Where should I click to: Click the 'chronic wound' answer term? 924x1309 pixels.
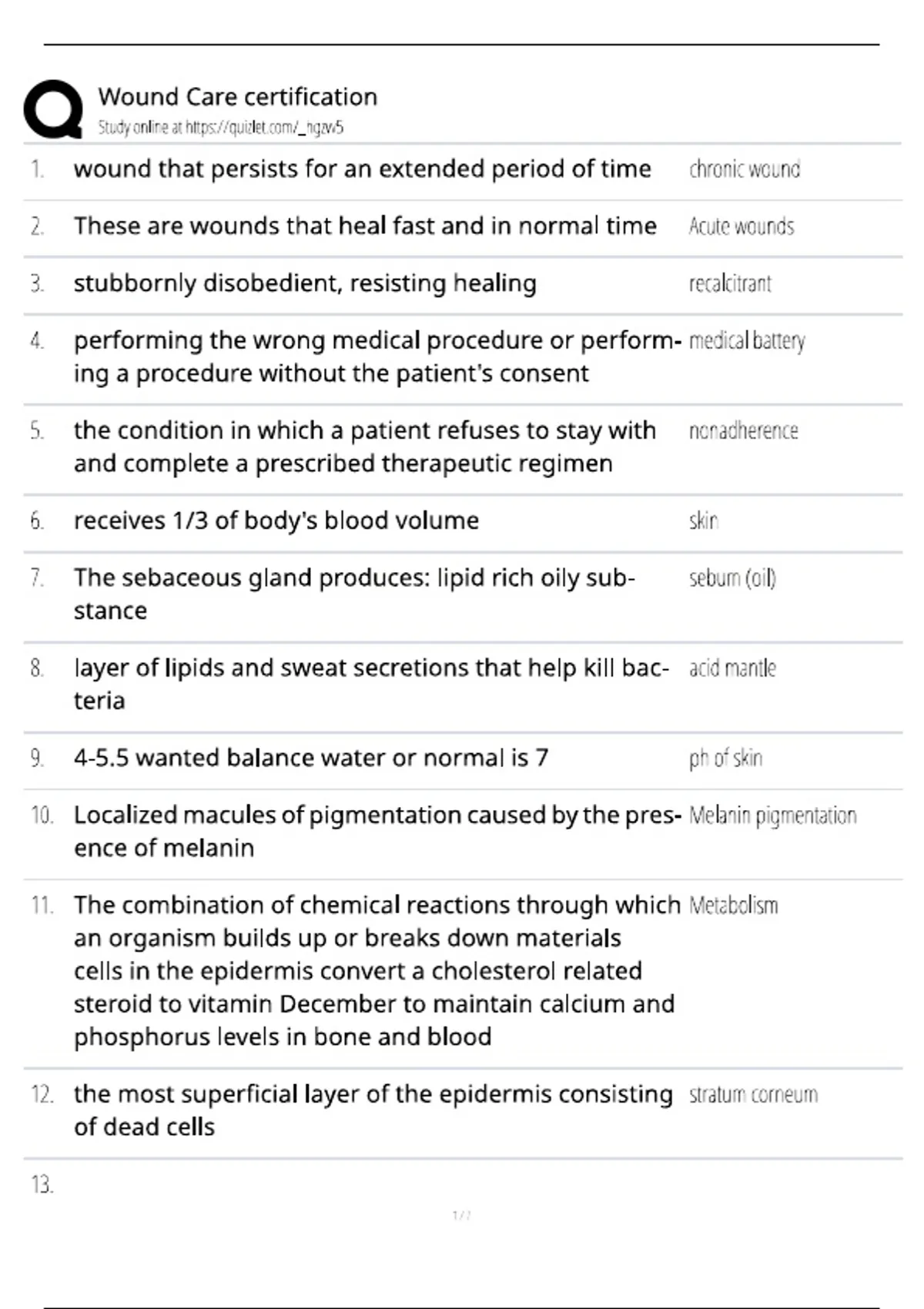(x=745, y=169)
